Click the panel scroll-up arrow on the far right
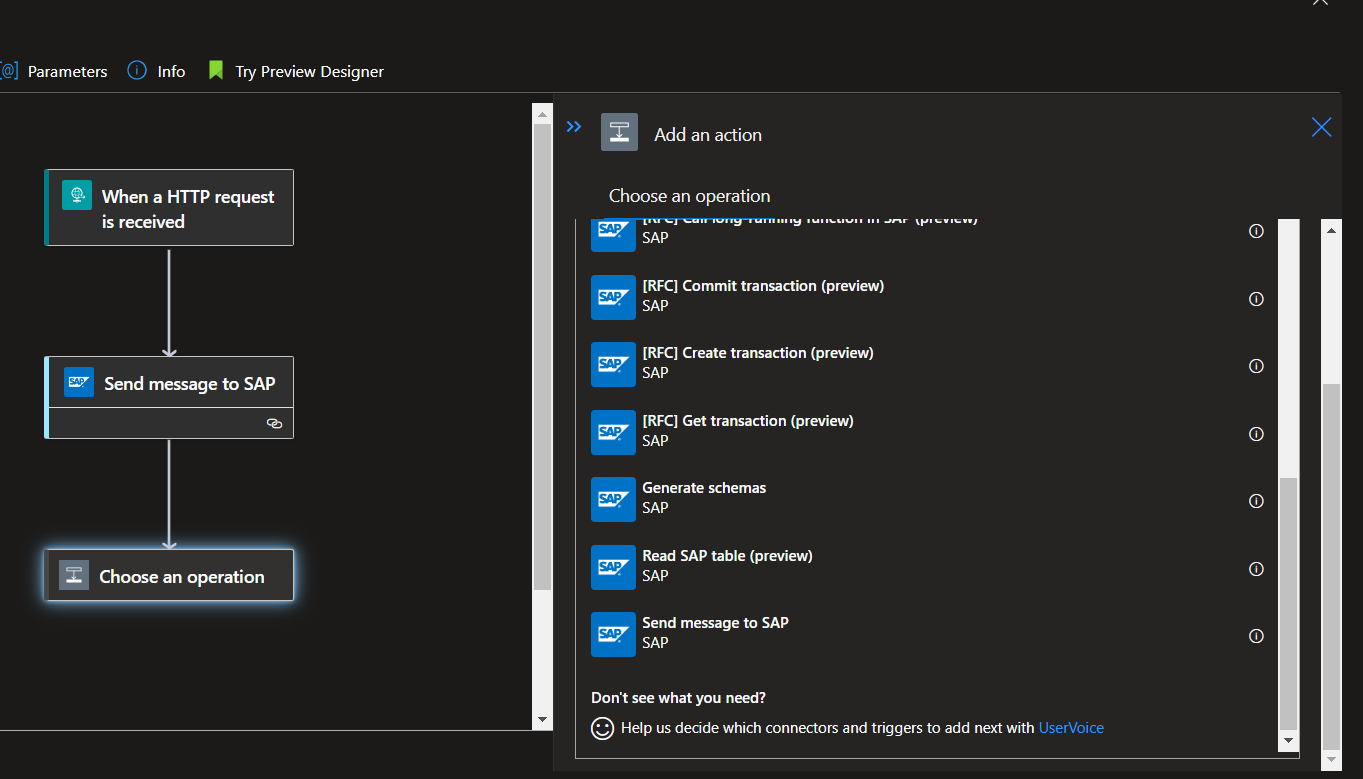This screenshot has width=1363, height=779. click(x=1331, y=230)
